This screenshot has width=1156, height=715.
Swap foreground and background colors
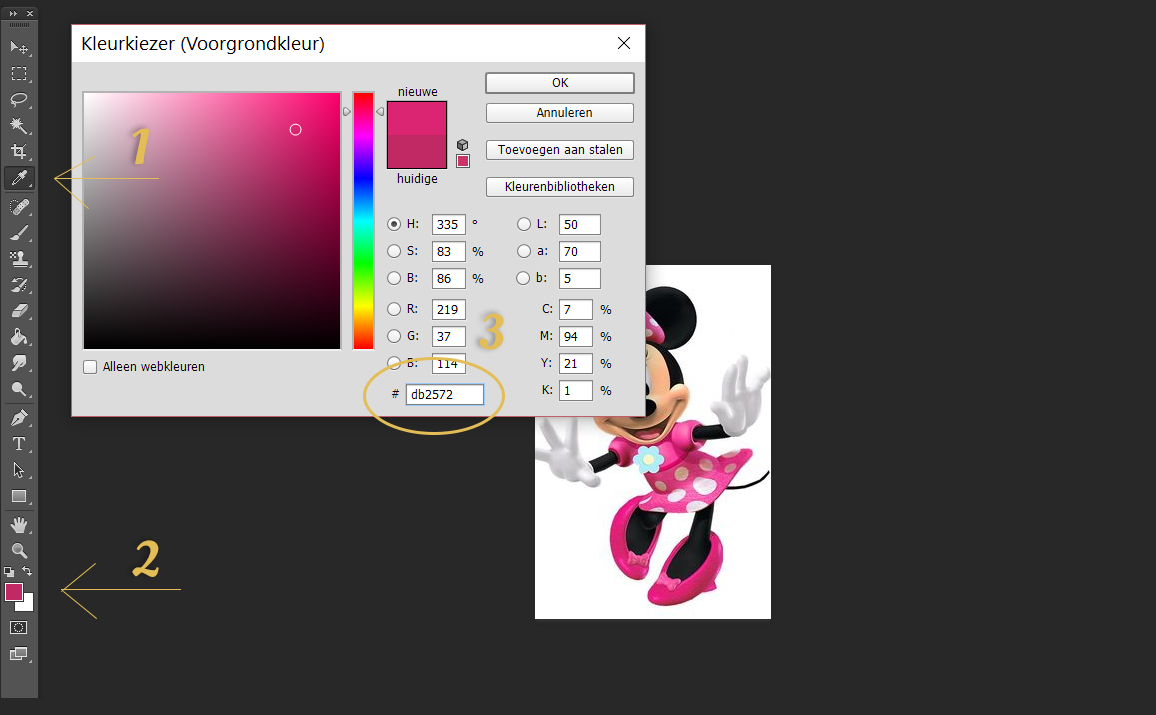pyautogui.click(x=27, y=571)
